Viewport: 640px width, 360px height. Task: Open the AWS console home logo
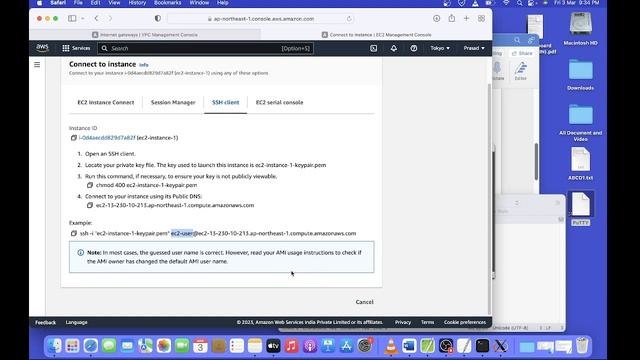tap(42, 48)
